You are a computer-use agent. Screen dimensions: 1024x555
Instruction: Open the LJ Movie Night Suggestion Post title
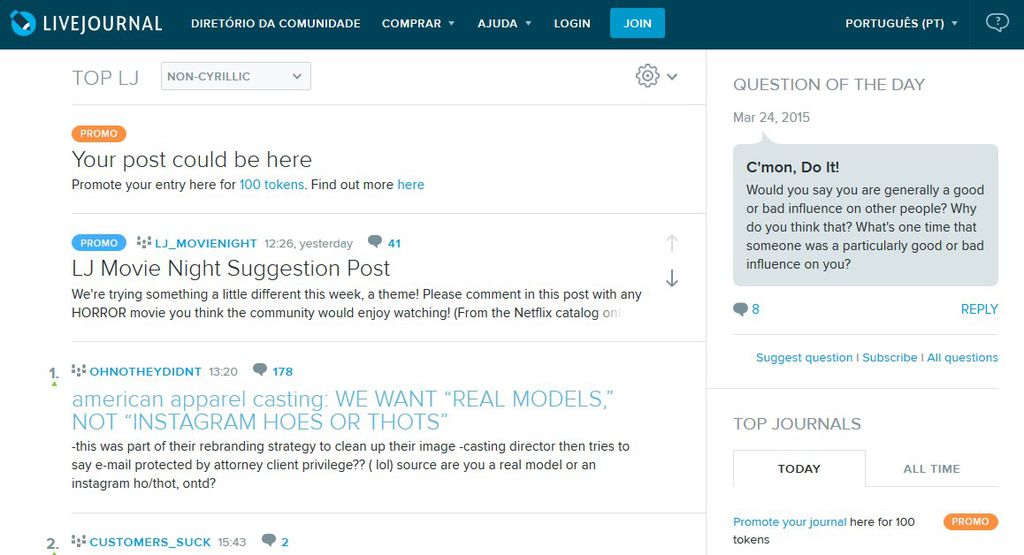pos(231,268)
